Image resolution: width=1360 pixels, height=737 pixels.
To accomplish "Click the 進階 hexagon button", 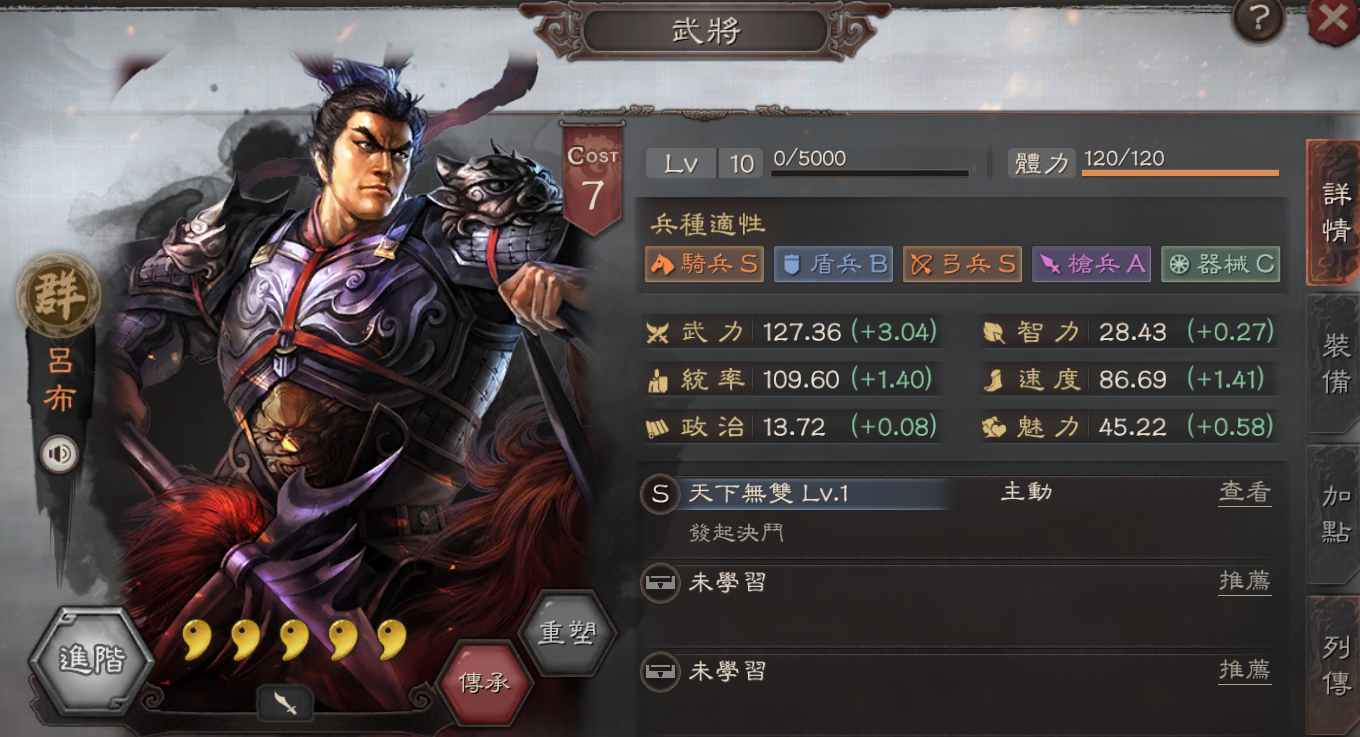I will pyautogui.click(x=91, y=661).
